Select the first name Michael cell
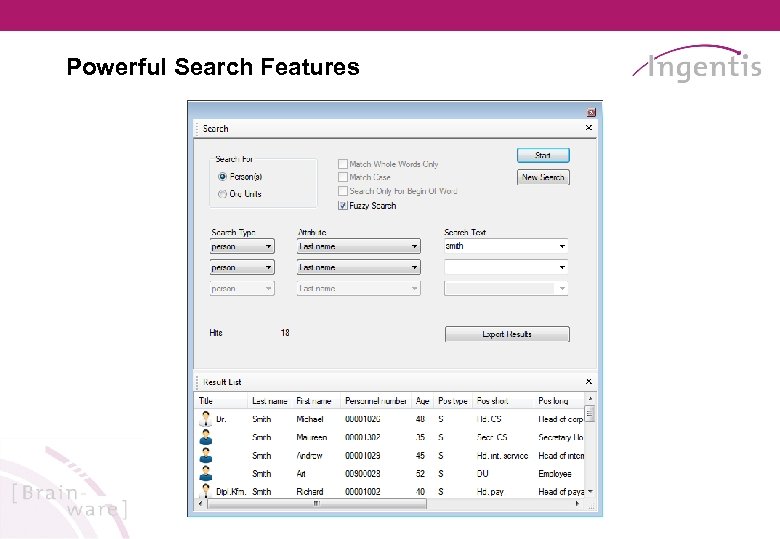This screenshot has height=539, width=780. [x=310, y=419]
